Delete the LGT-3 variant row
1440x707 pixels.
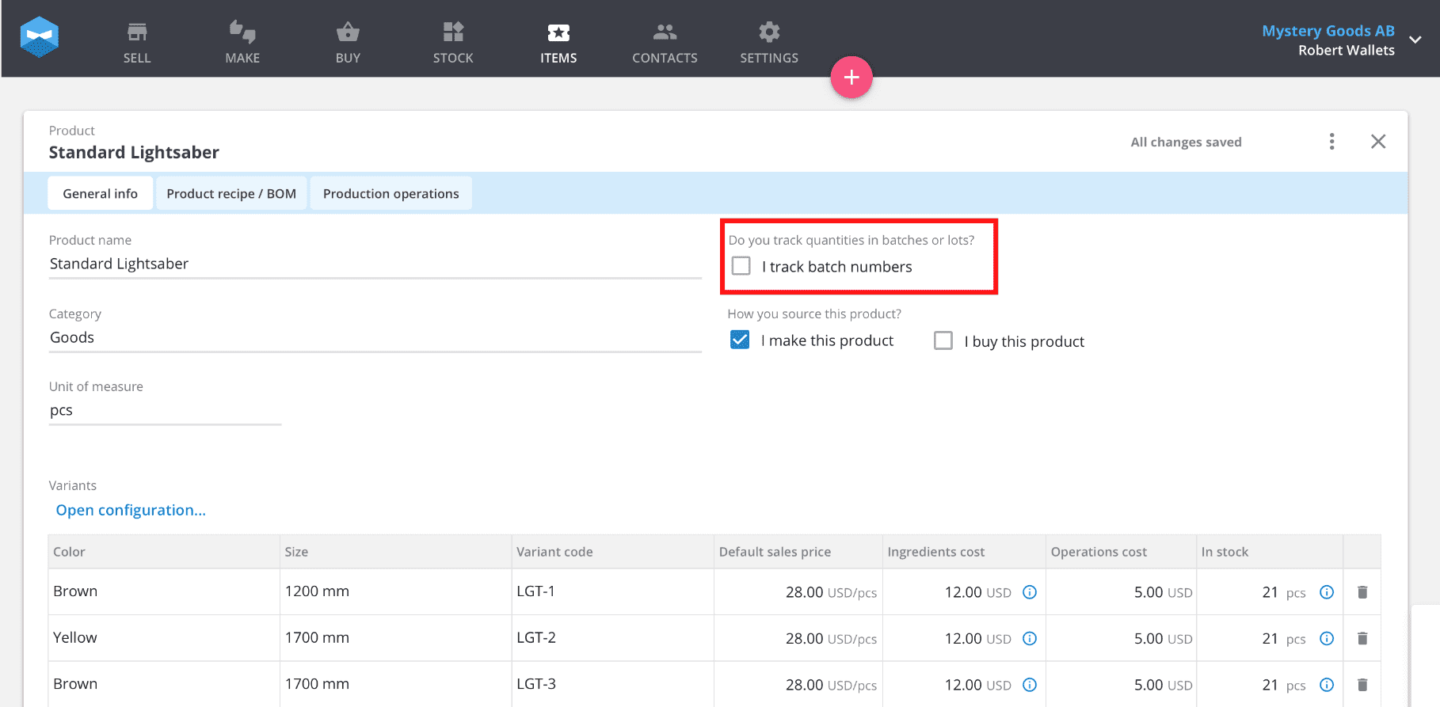[x=1362, y=684]
